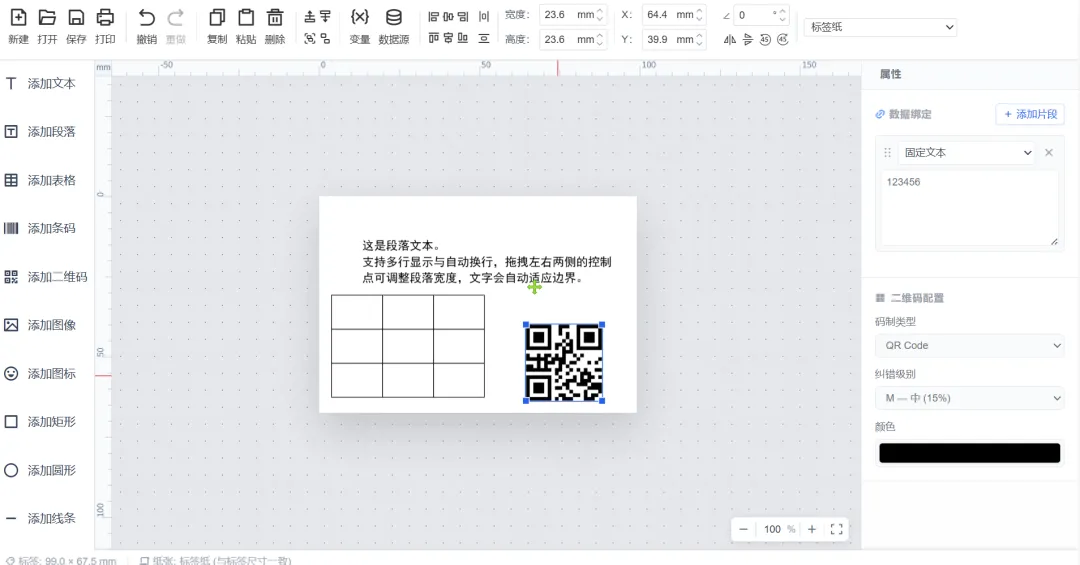The width and height of the screenshot is (1080, 565).
Task: Zoom in canvas with plus button
Action: click(x=812, y=529)
